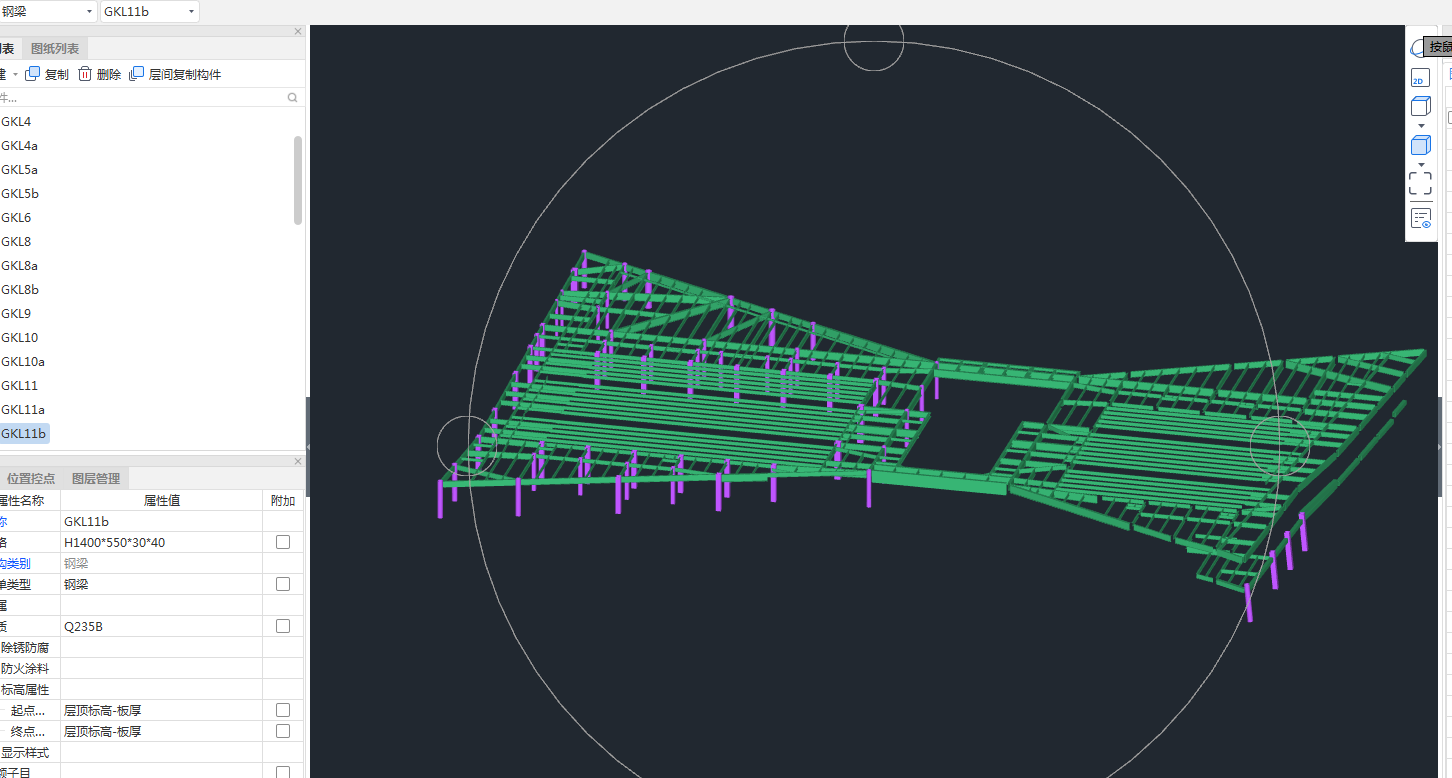Toggle the 附加 checkbox in the bottom property row

tap(283, 772)
